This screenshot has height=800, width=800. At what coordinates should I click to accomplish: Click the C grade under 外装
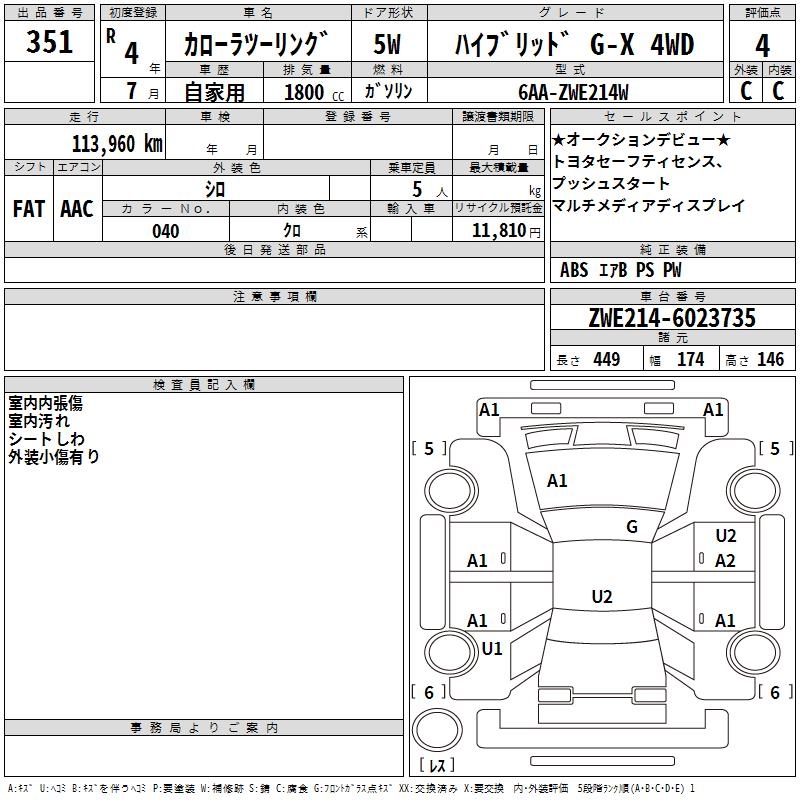tap(746, 91)
